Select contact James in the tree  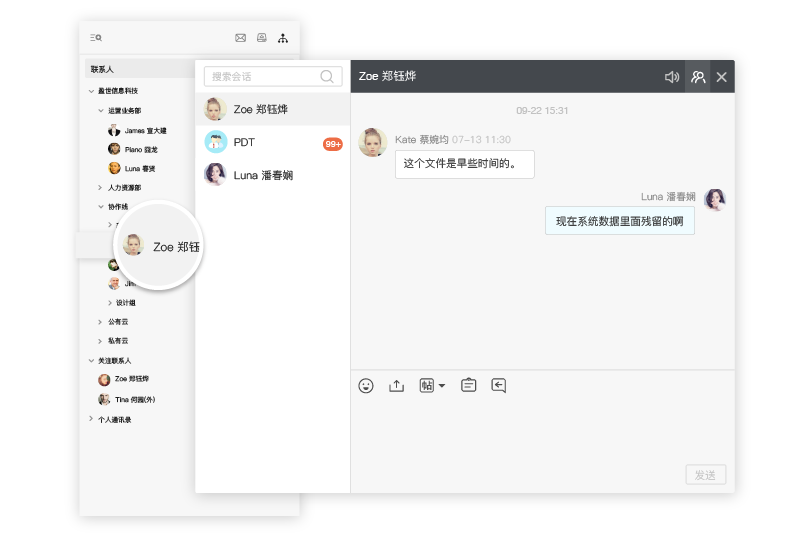point(145,131)
